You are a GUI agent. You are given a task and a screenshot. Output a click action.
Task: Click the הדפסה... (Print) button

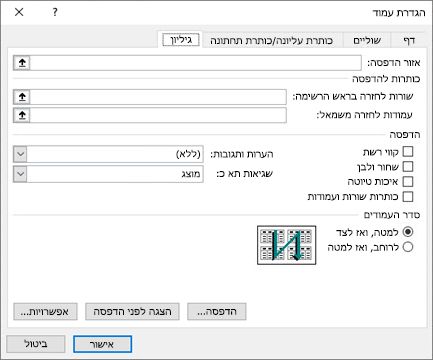click(x=217, y=312)
